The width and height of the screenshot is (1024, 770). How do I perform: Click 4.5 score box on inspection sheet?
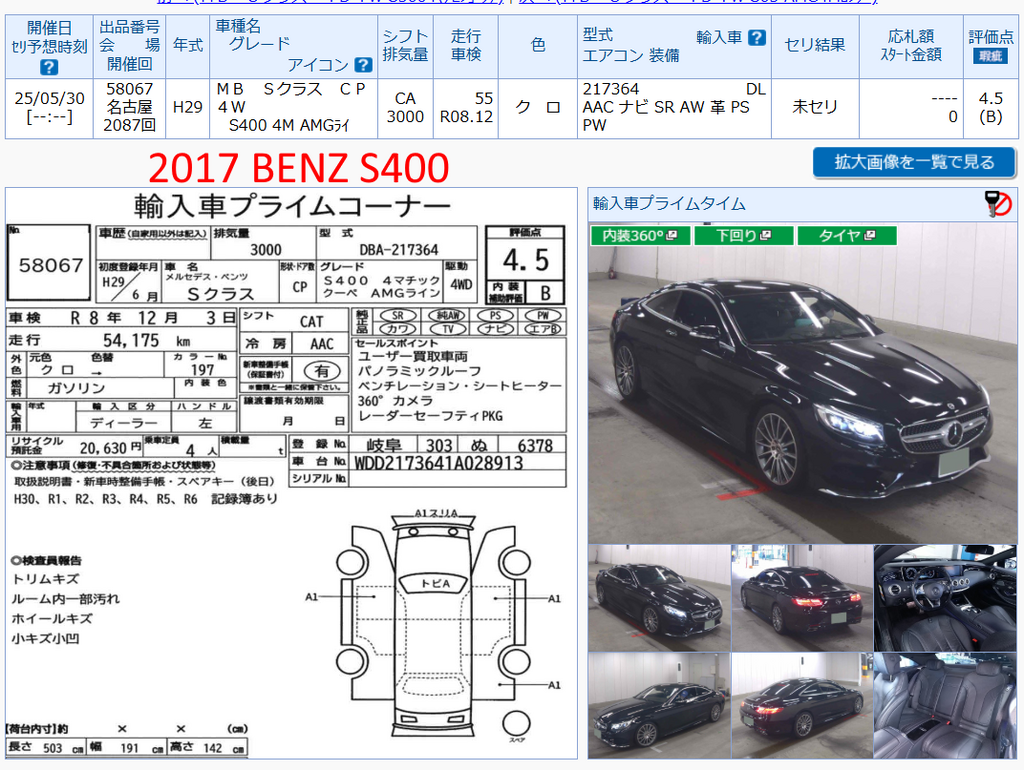click(x=526, y=260)
